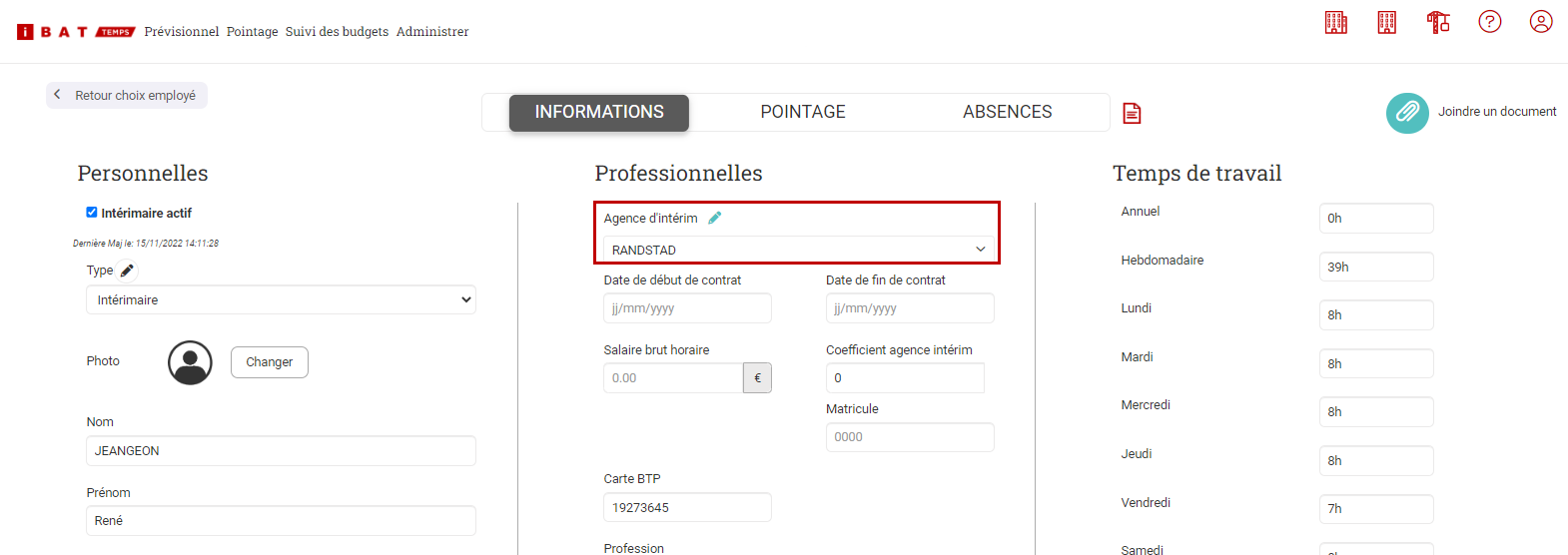This screenshot has height=555, width=1568.
Task: Click the building with annex icon
Action: [1336, 22]
